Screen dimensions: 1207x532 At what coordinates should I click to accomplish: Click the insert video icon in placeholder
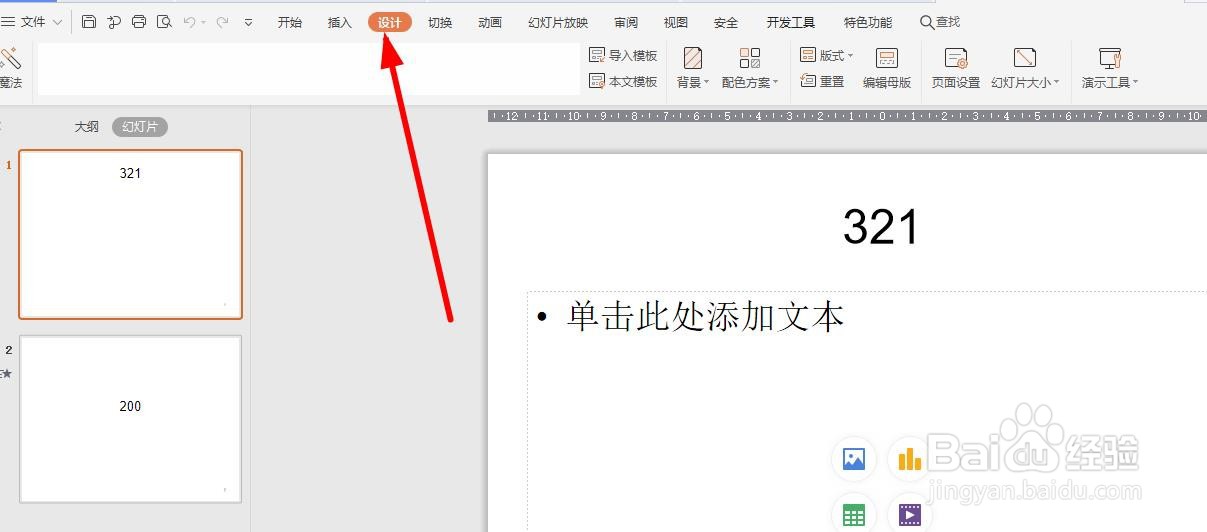click(x=909, y=514)
